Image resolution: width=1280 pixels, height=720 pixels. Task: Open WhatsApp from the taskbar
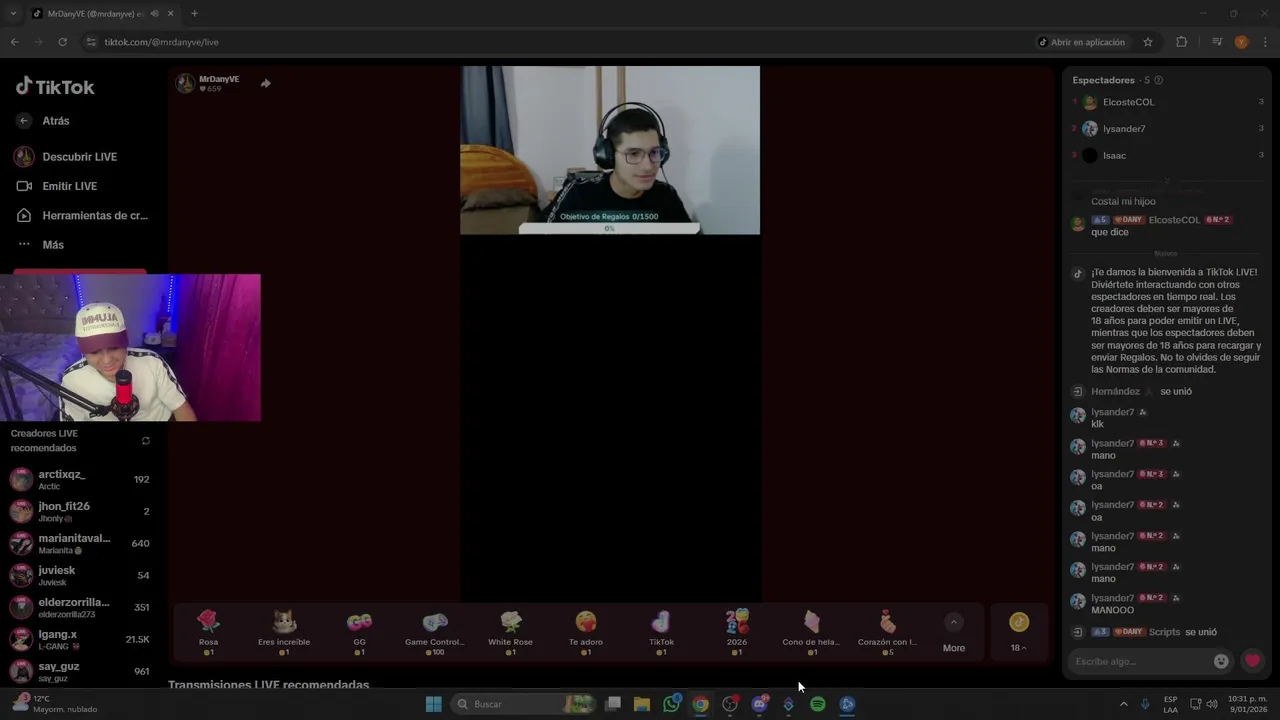point(671,704)
